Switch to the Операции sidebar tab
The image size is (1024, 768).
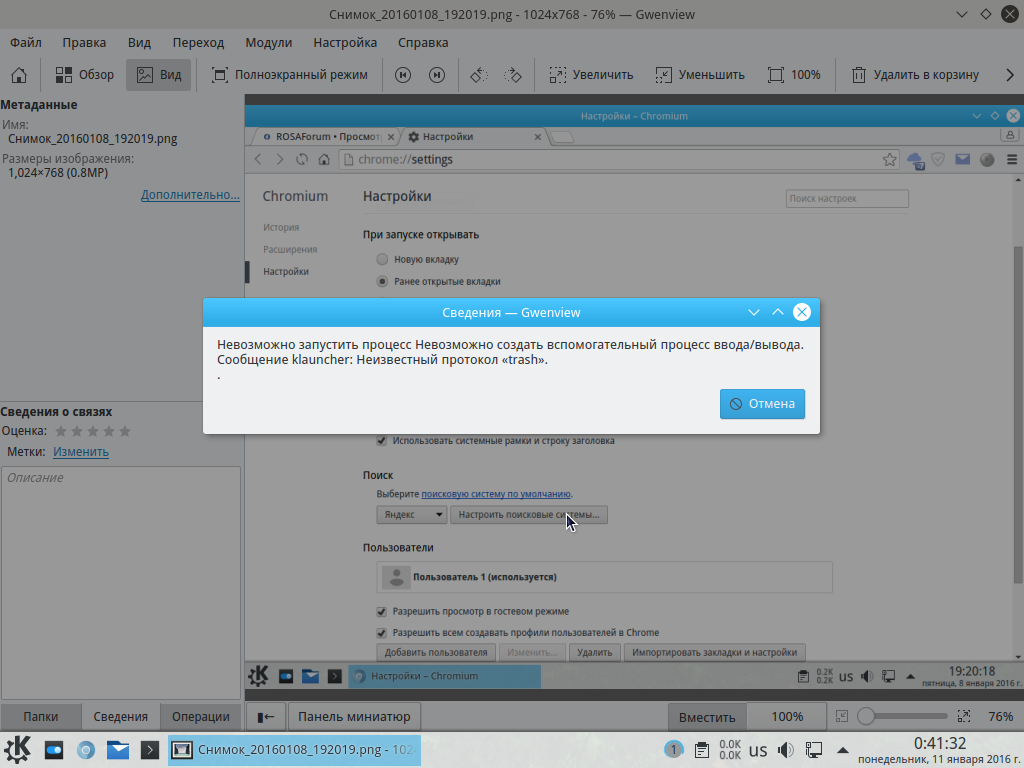click(200, 716)
